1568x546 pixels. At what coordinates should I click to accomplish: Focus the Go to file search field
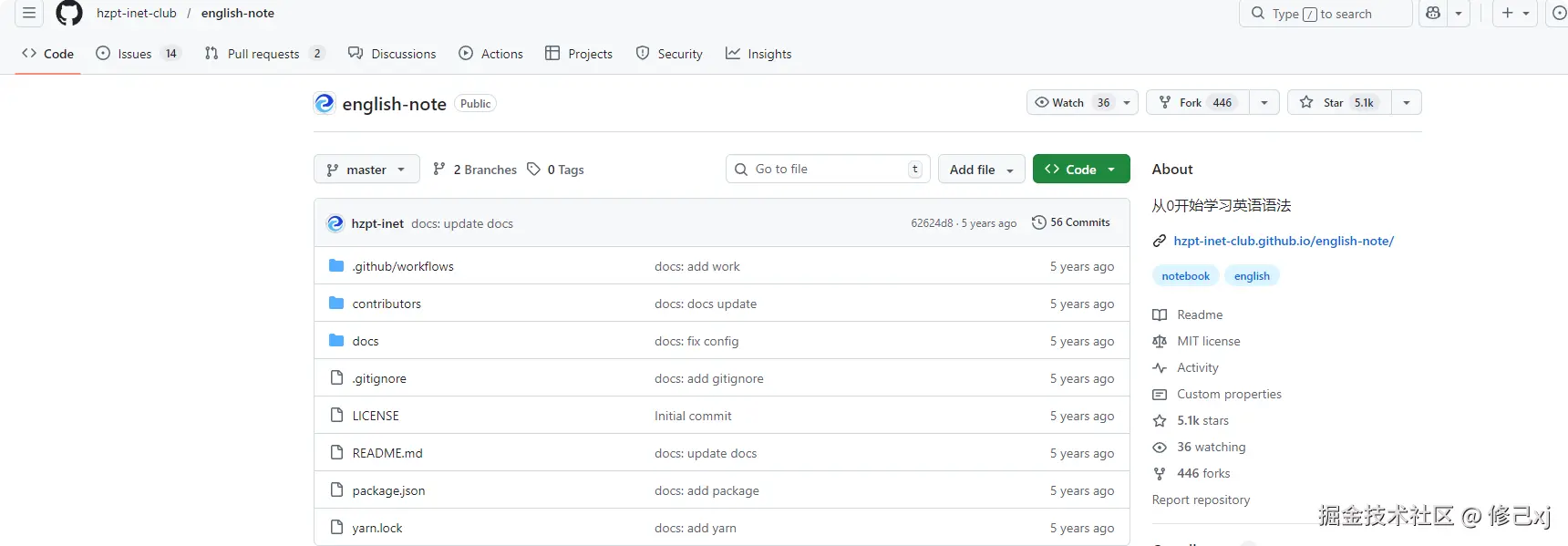(x=825, y=170)
